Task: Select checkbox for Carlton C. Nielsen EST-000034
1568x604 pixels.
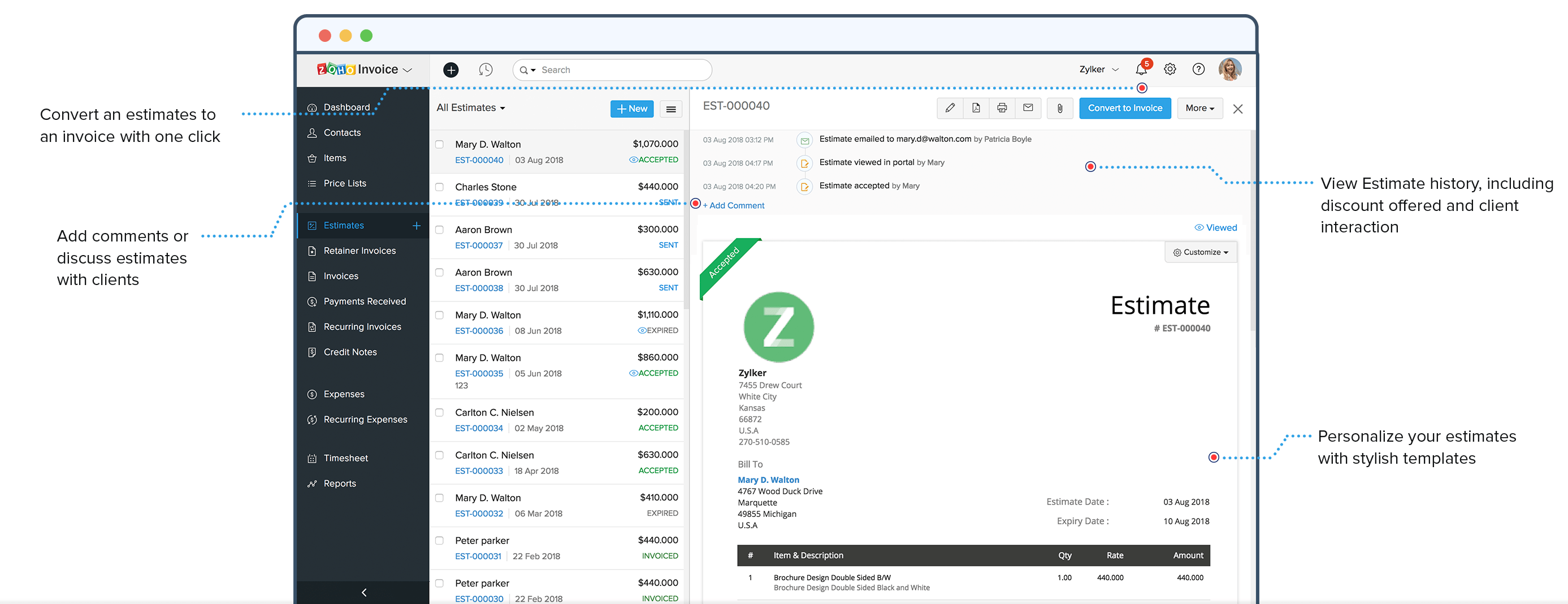Action: click(x=439, y=412)
